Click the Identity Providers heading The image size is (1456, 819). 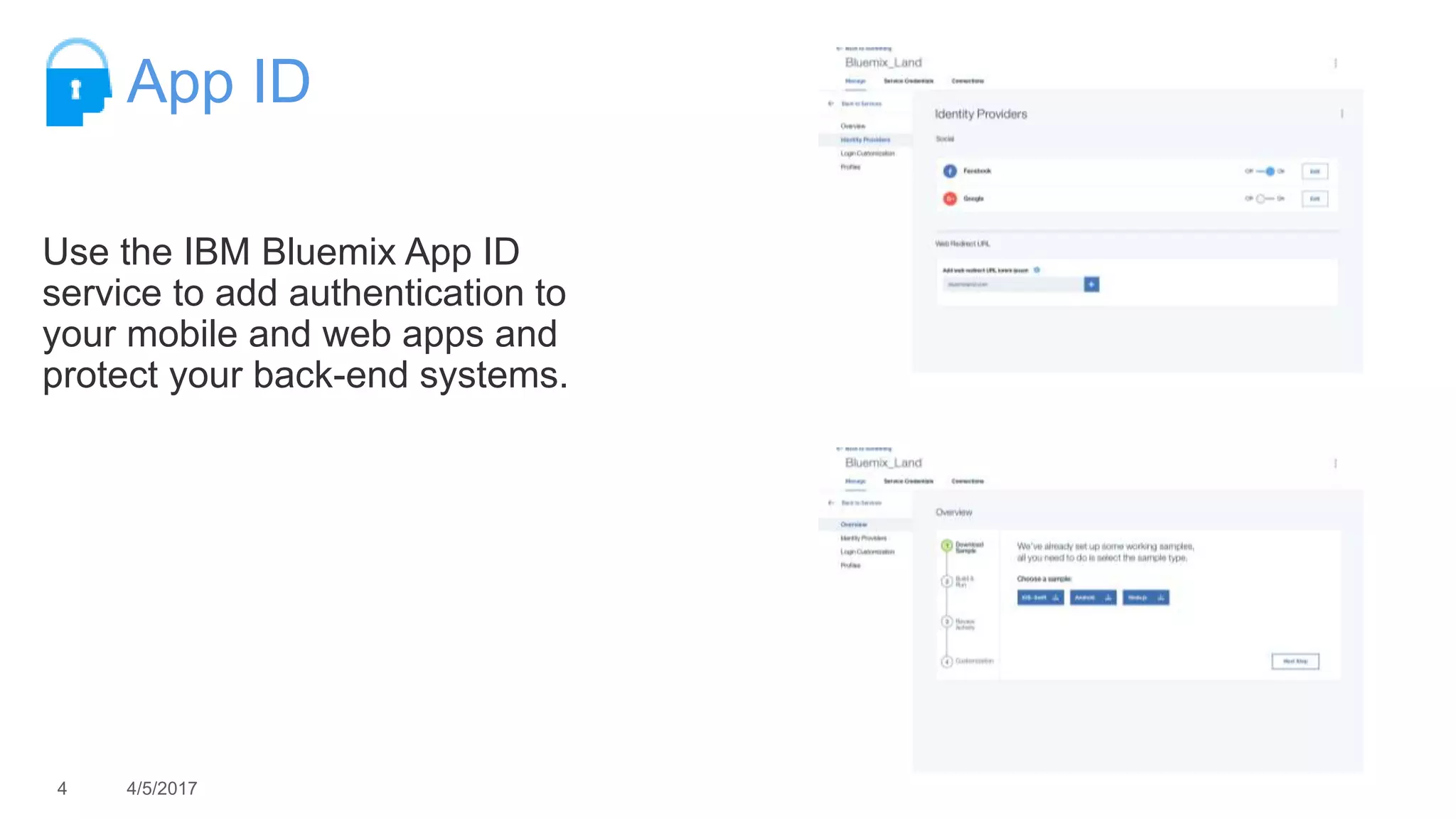pos(980,114)
